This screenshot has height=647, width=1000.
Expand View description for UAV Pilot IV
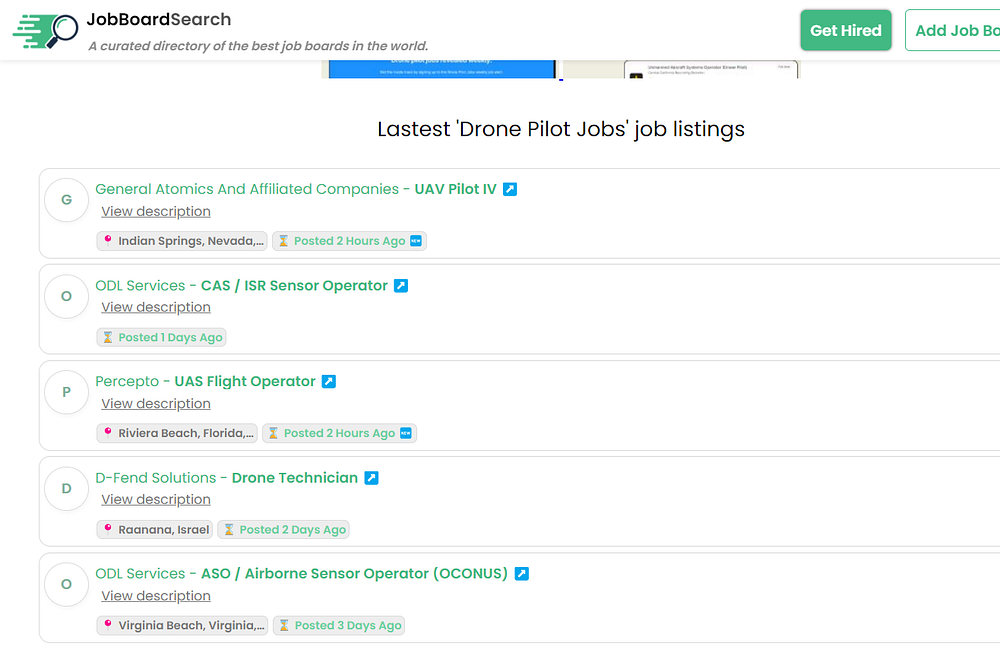pos(156,211)
